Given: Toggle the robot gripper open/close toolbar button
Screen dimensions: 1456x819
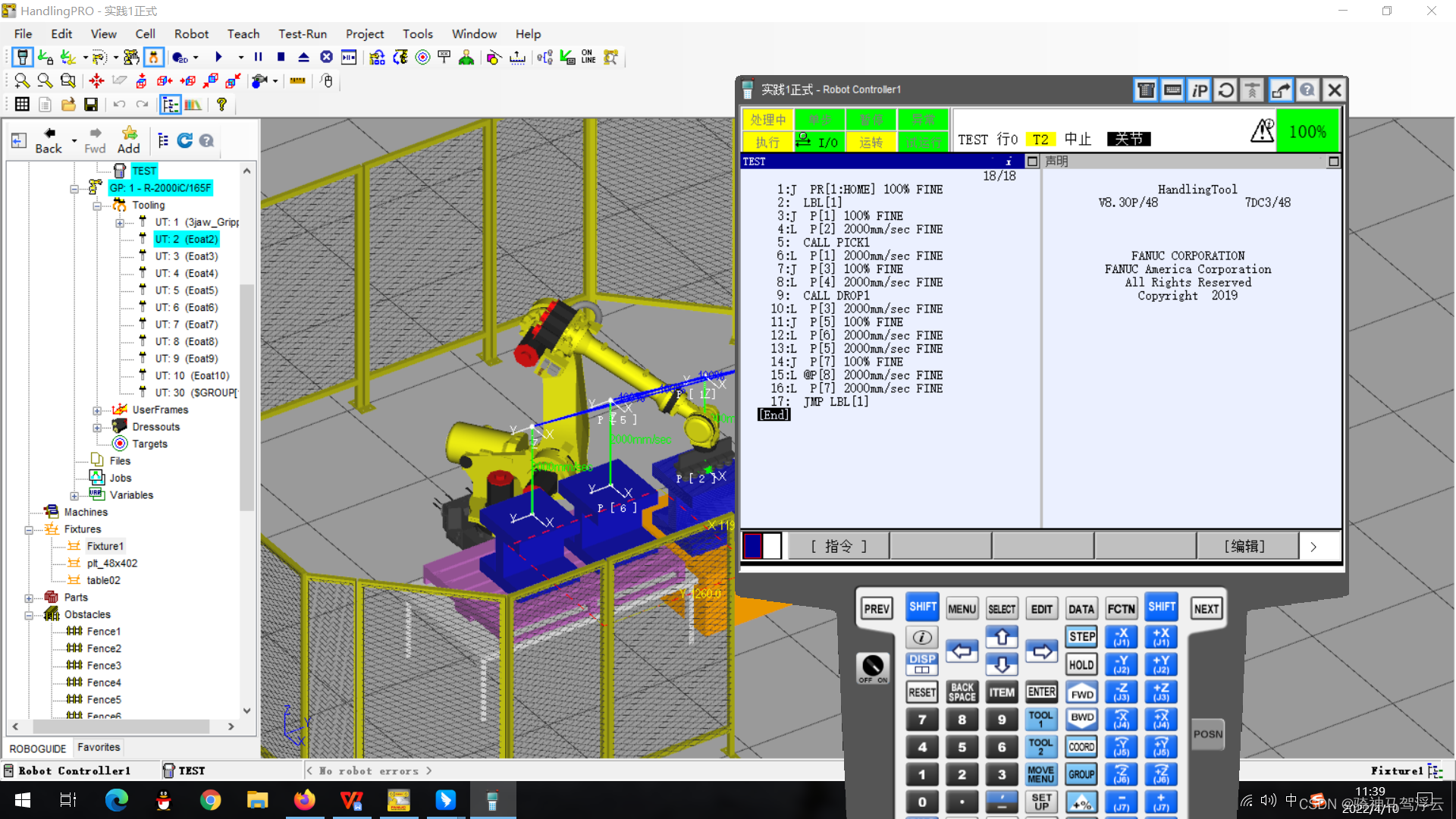Looking at the screenshot, I should pos(154,57).
